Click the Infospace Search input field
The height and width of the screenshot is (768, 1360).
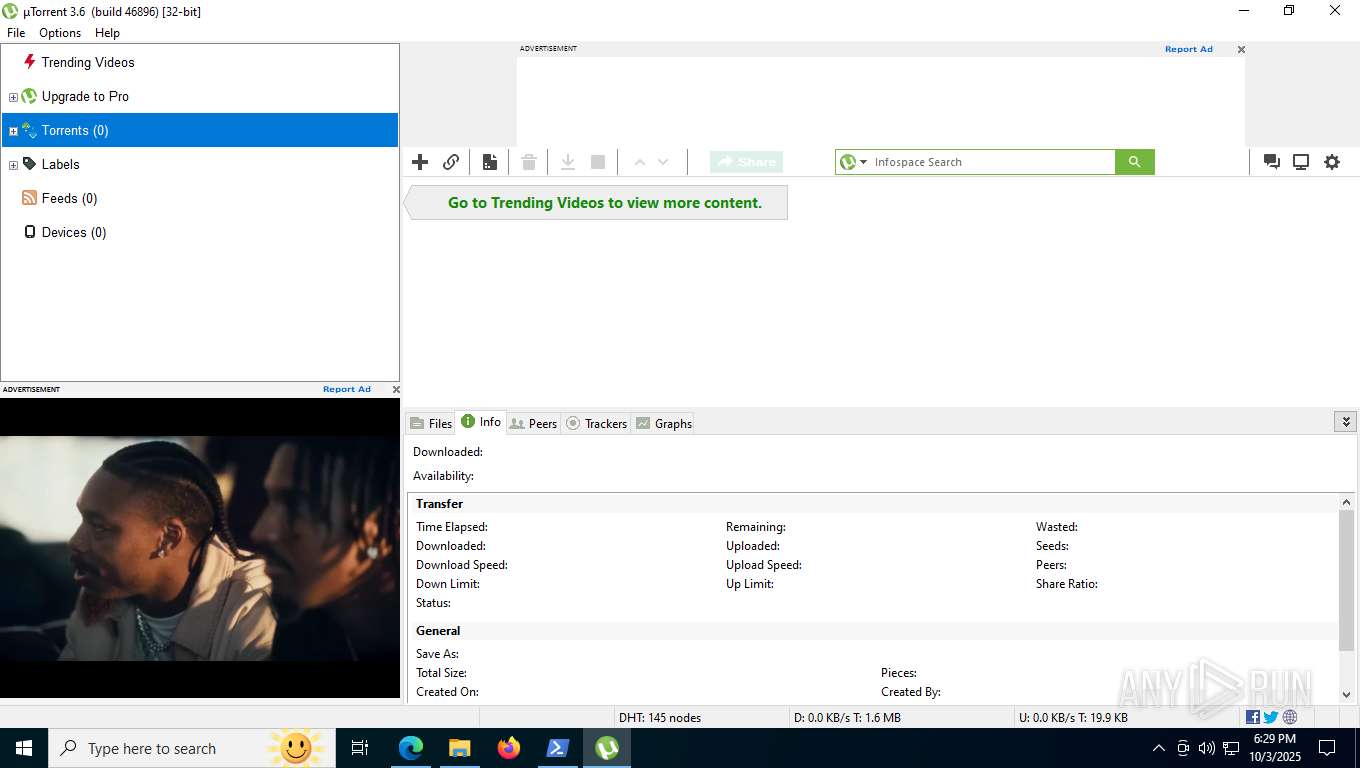coord(992,162)
